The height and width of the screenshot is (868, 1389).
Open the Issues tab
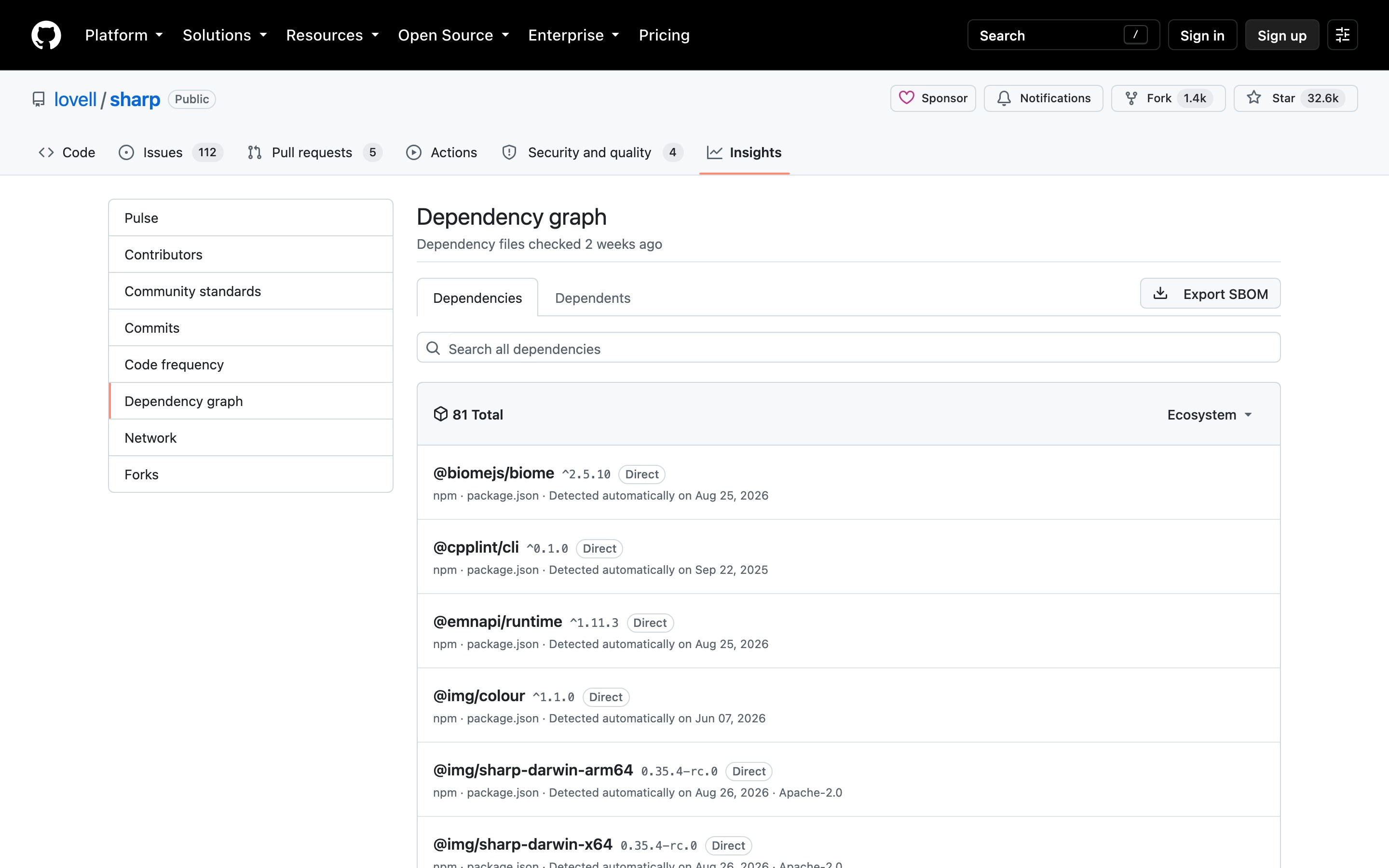click(x=170, y=152)
